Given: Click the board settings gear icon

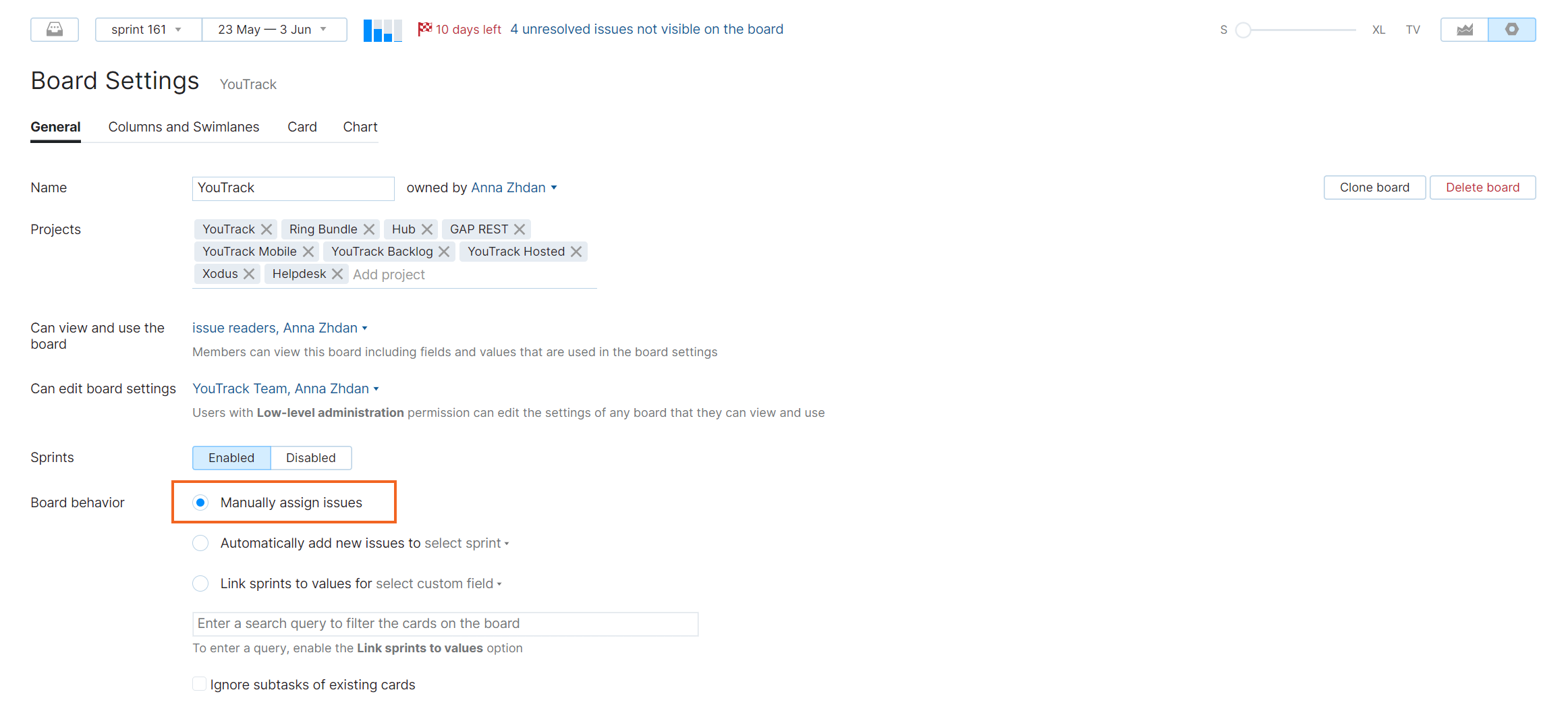Looking at the screenshot, I should [1511, 30].
